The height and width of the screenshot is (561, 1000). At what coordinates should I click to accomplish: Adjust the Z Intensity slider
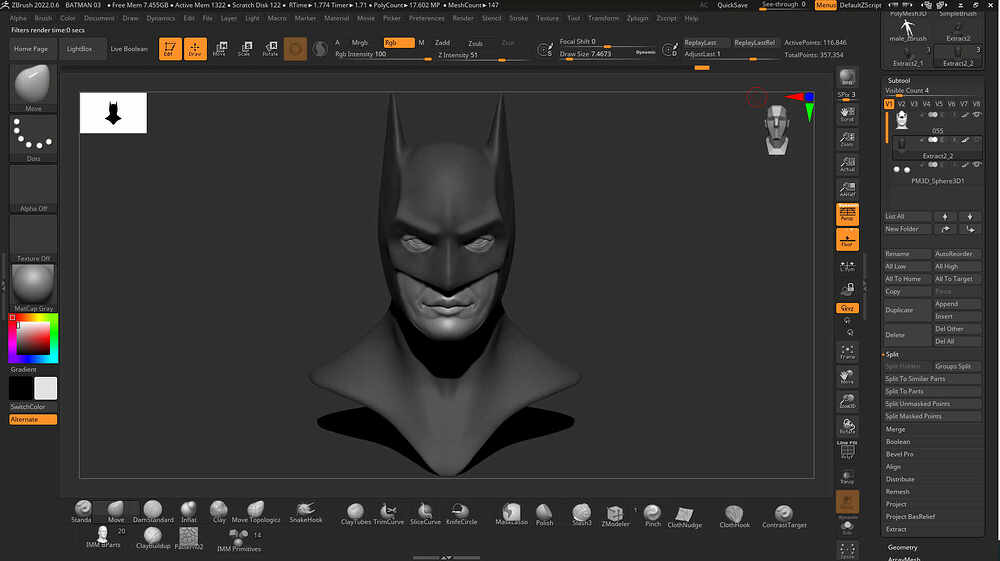482,56
